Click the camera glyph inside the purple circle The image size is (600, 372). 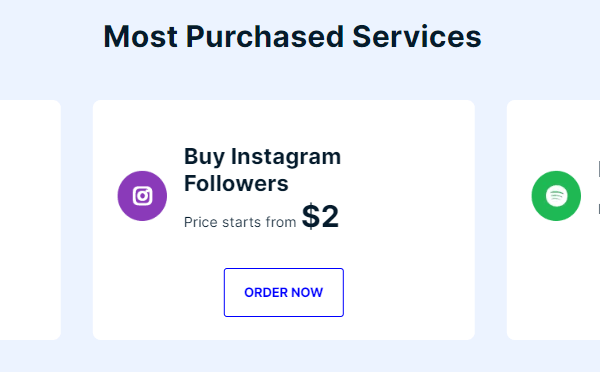click(142, 196)
